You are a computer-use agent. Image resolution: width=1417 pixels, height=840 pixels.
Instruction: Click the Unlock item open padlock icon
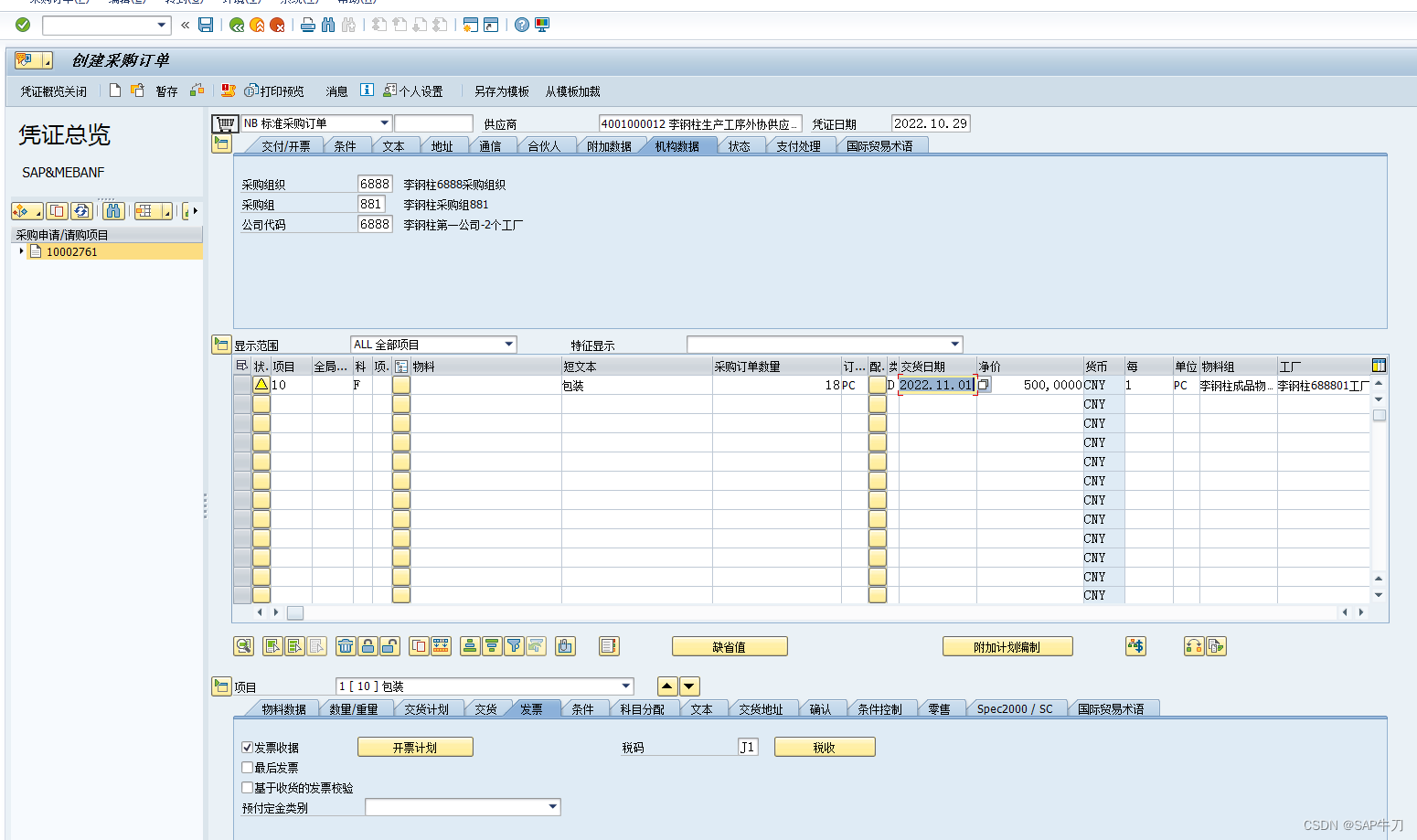[x=389, y=646]
